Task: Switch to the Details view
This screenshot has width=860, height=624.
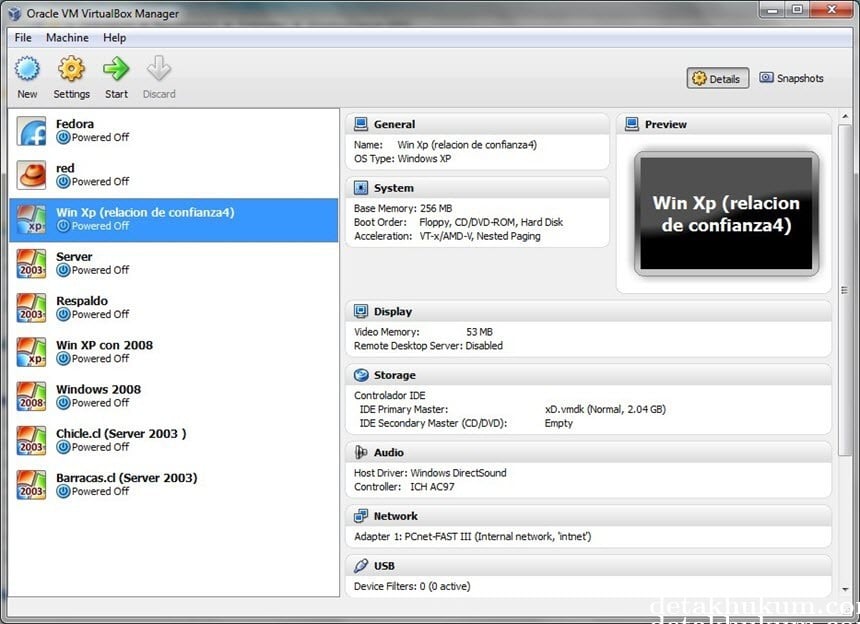Action: [x=717, y=79]
